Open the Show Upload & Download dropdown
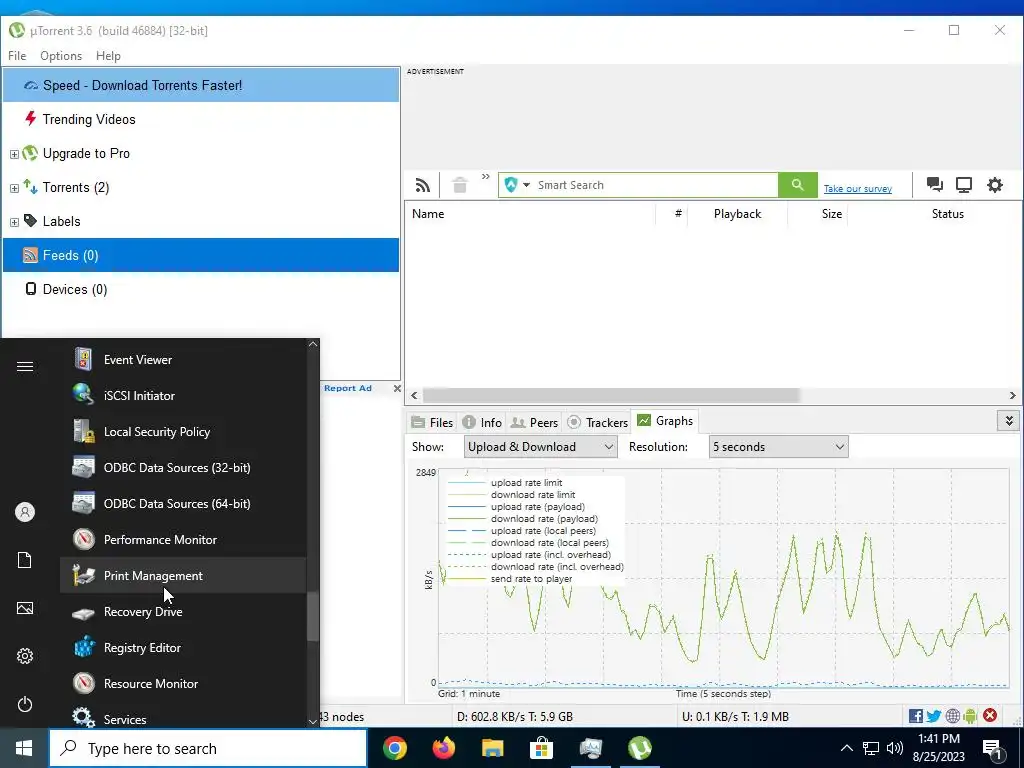Image resolution: width=1024 pixels, height=768 pixels. click(540, 447)
